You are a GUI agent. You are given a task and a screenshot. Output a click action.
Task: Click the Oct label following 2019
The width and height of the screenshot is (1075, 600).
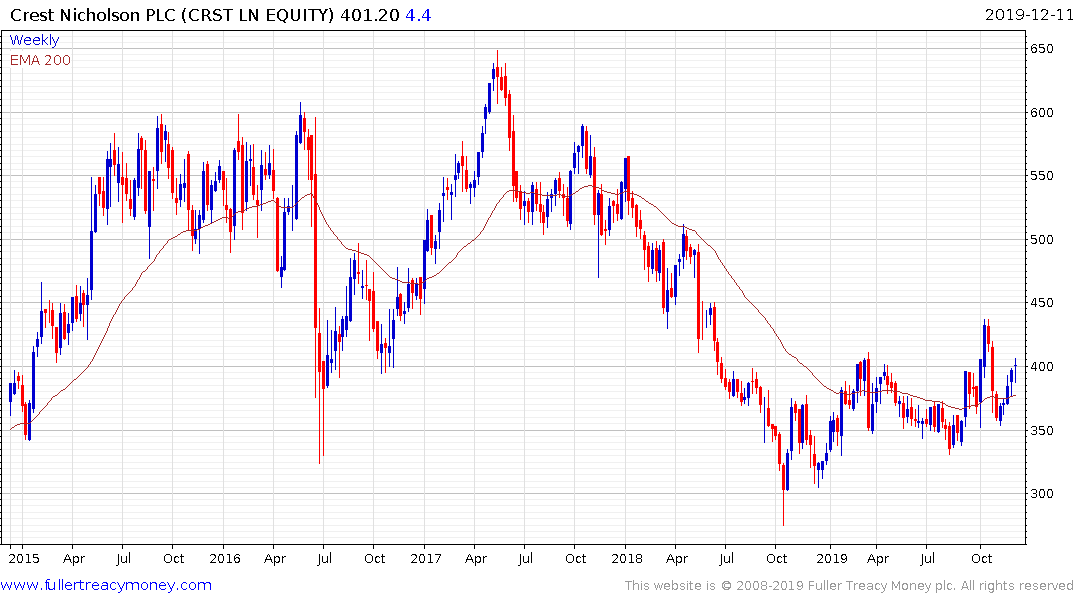[x=981, y=558]
